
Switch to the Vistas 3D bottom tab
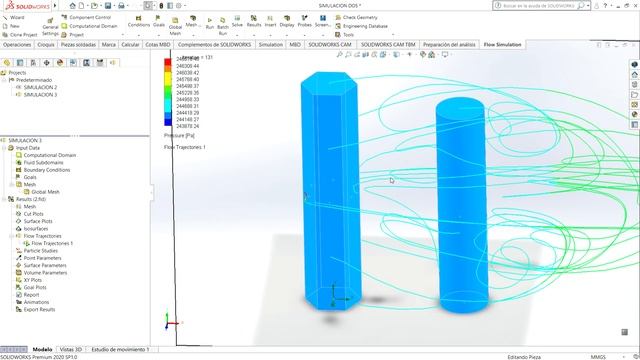[71, 349]
